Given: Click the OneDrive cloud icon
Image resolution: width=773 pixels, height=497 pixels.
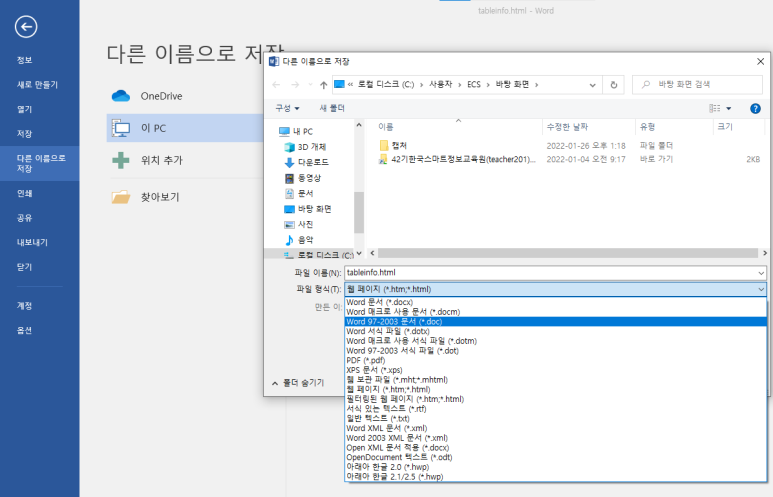Looking at the screenshot, I should (121, 96).
